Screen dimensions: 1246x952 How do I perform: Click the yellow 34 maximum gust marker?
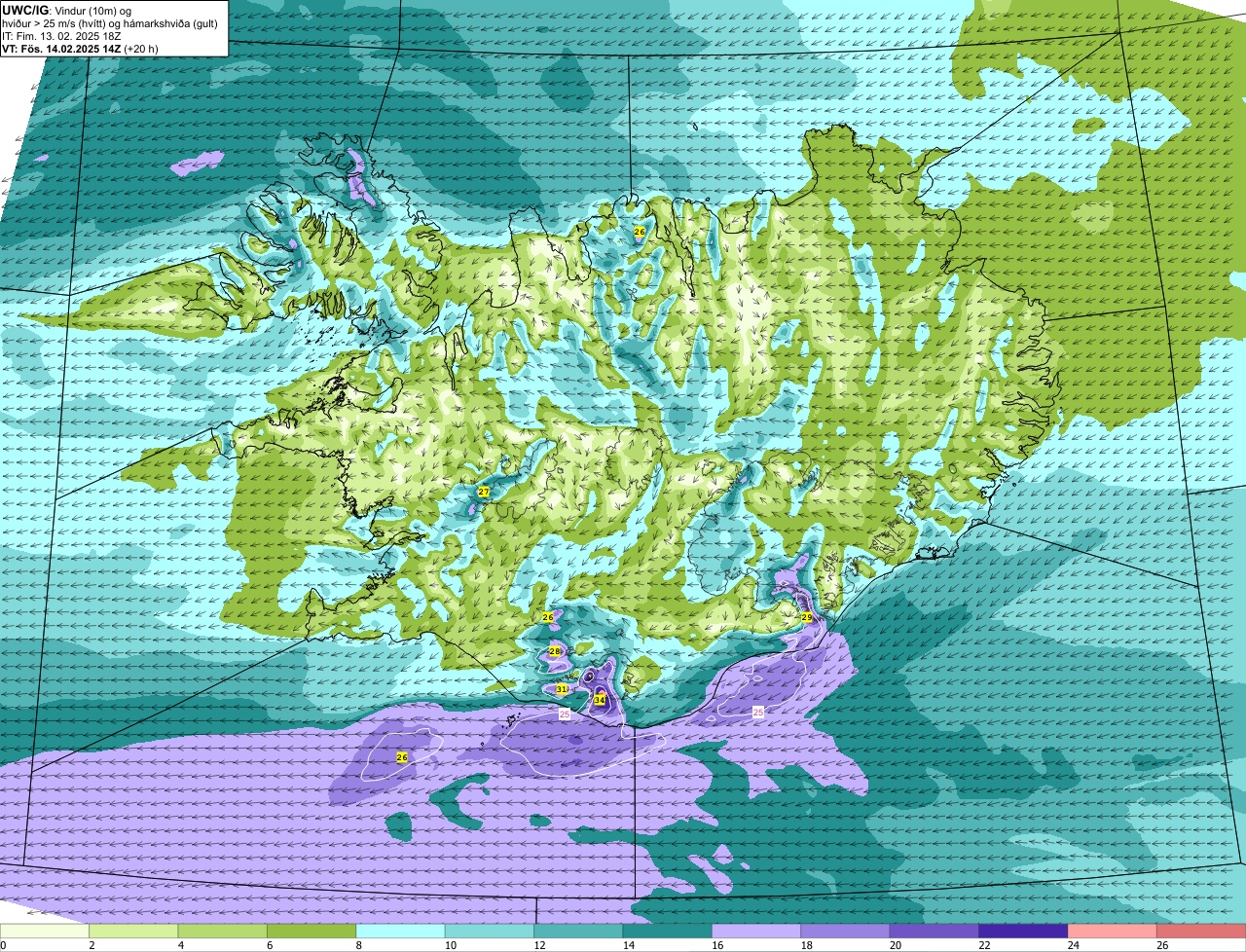click(x=600, y=700)
